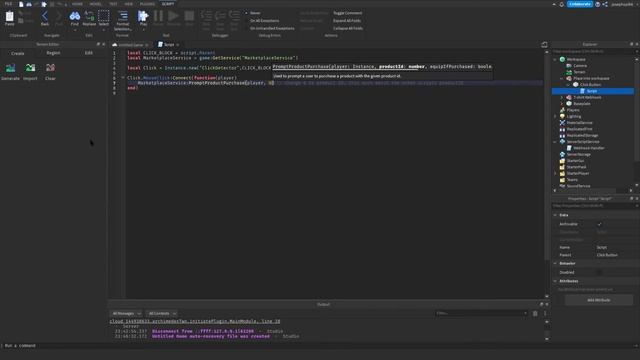Select the highlighted Script in Explorer

point(593,91)
